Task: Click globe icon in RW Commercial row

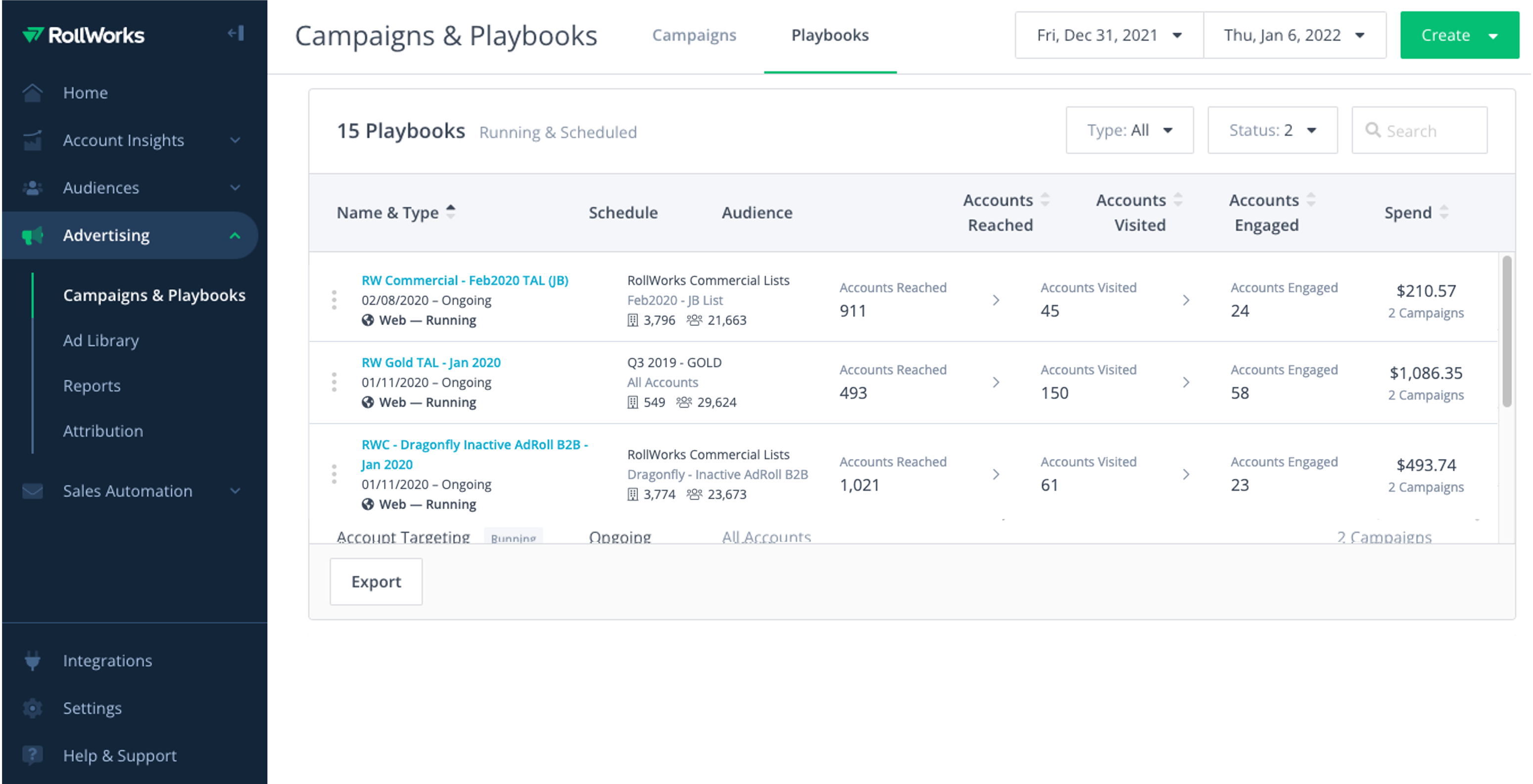Action: point(368,321)
